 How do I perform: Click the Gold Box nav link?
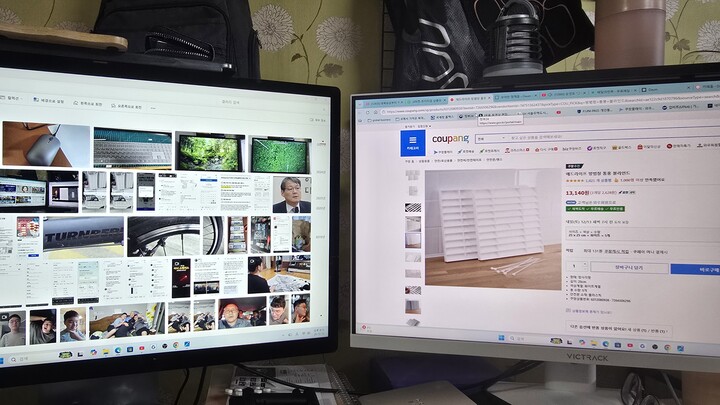pos(621,147)
